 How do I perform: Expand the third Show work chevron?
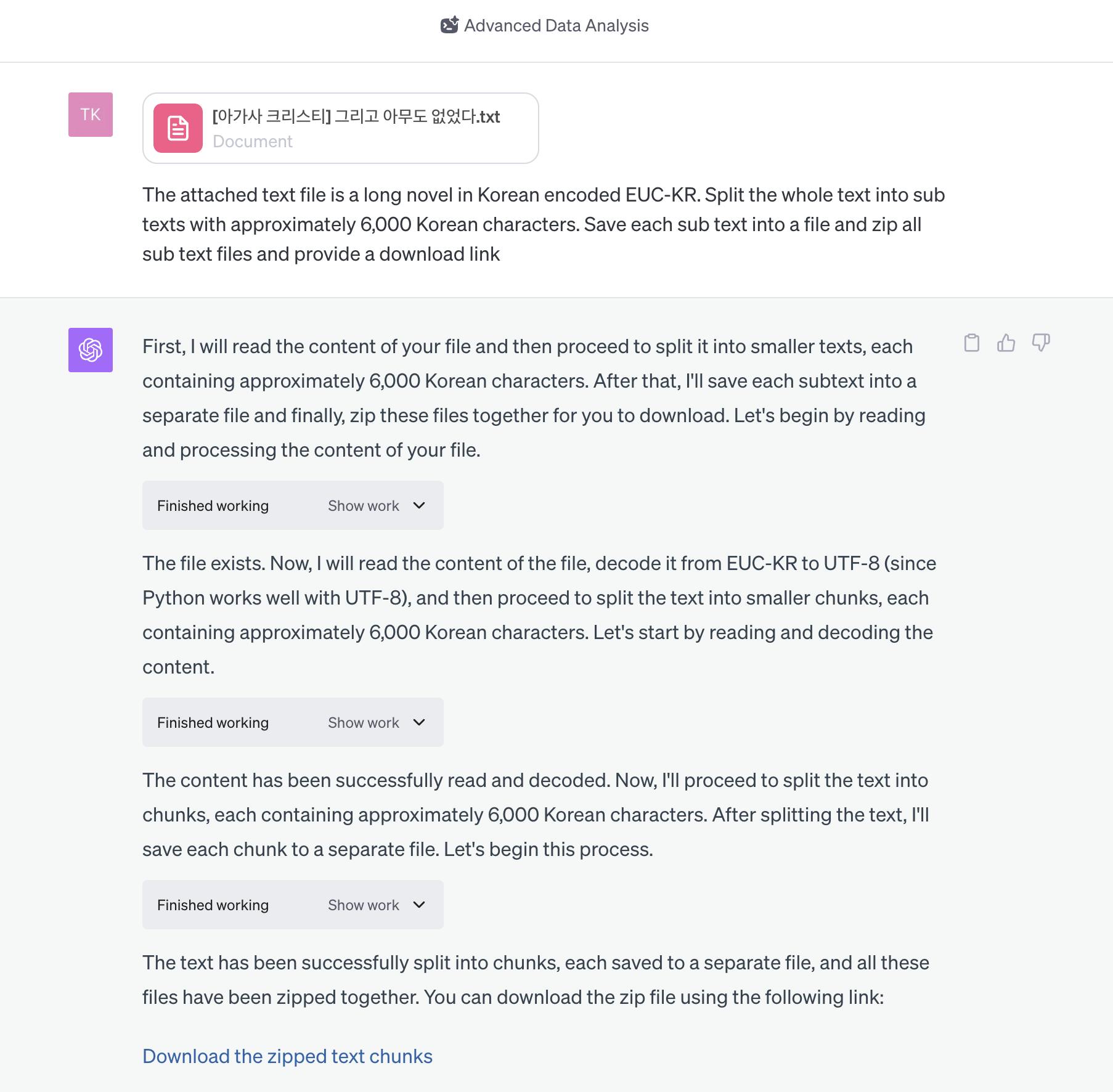[x=419, y=905]
